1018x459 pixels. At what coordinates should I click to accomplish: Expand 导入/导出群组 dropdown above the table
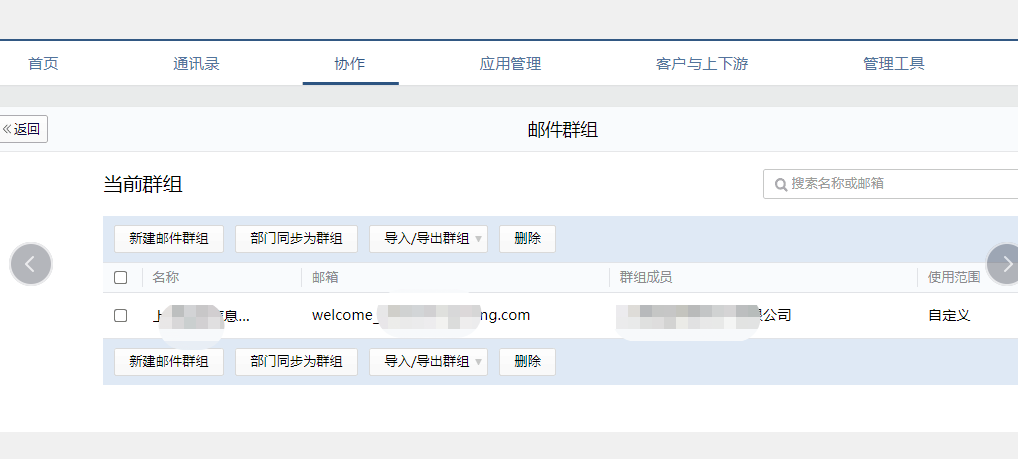coord(428,239)
